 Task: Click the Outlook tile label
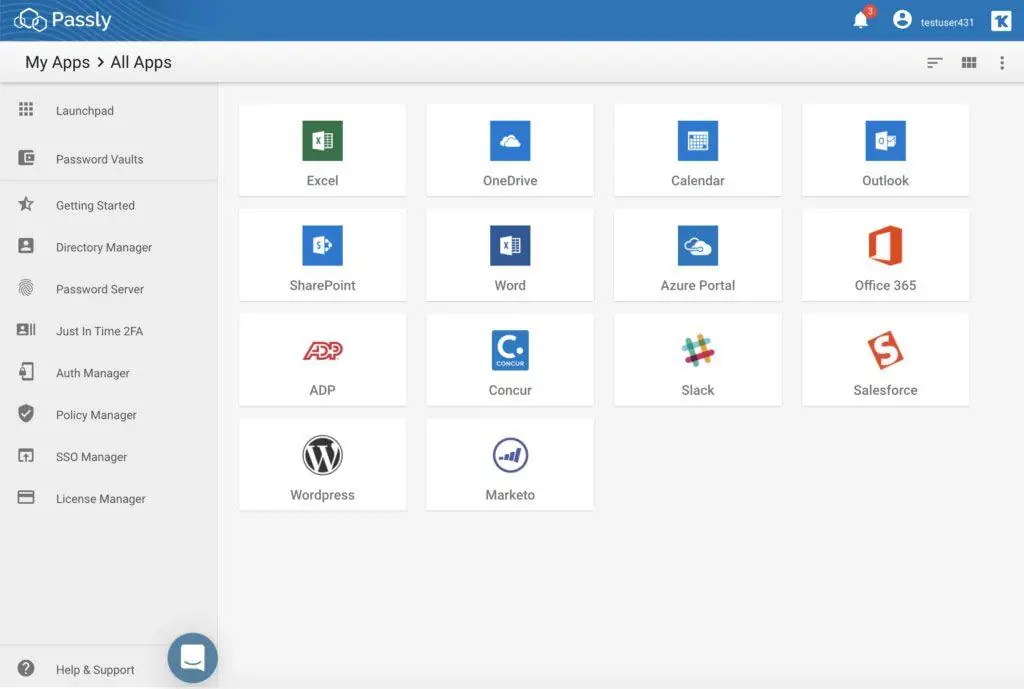pos(885,180)
